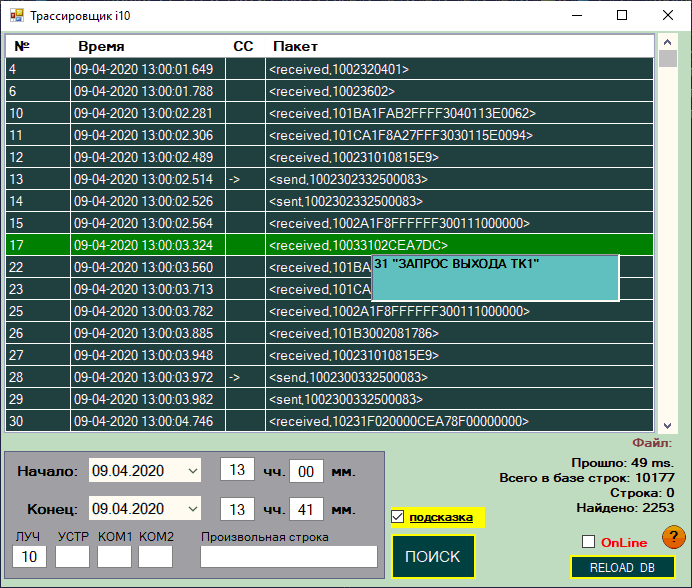Toggle the подсказка checkbox
The image size is (692, 588).
[x=398, y=516]
